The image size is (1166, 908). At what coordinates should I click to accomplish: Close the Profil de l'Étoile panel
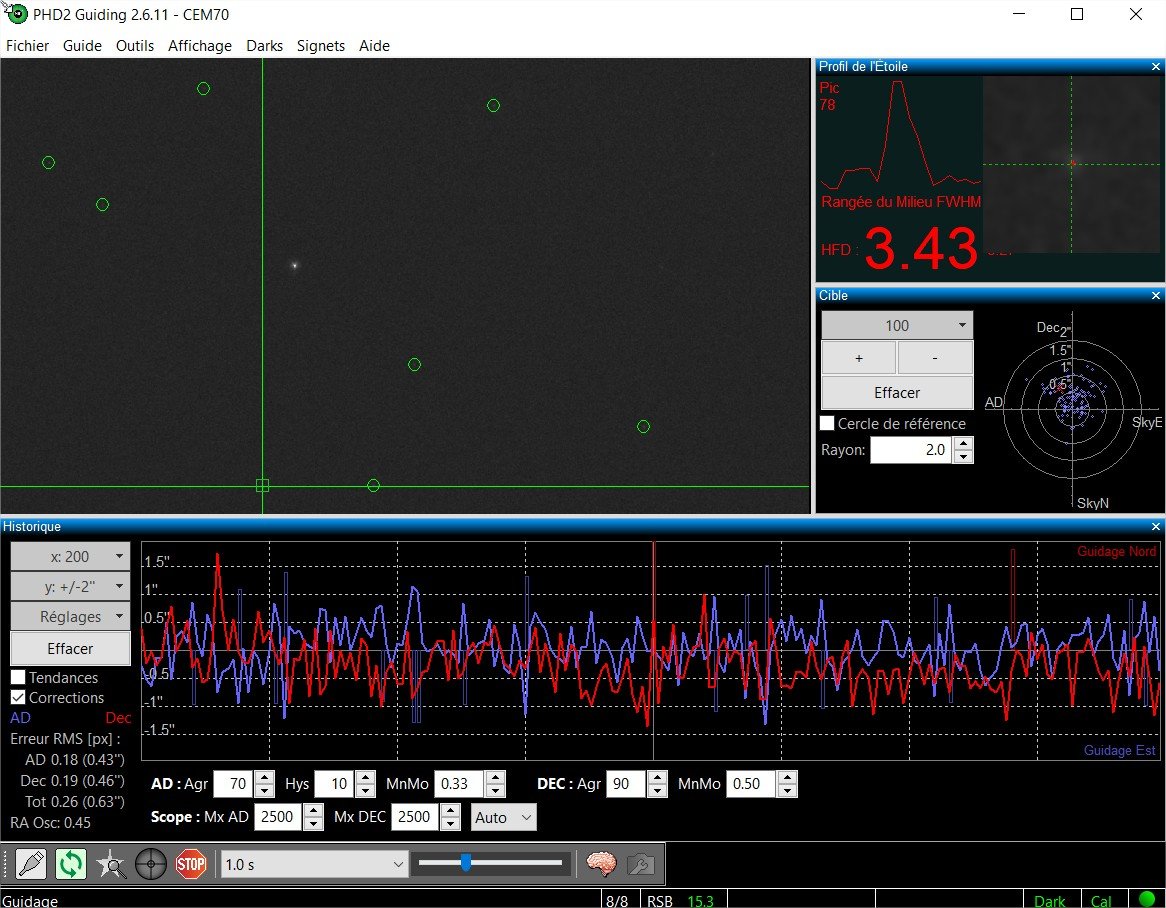(x=1156, y=67)
